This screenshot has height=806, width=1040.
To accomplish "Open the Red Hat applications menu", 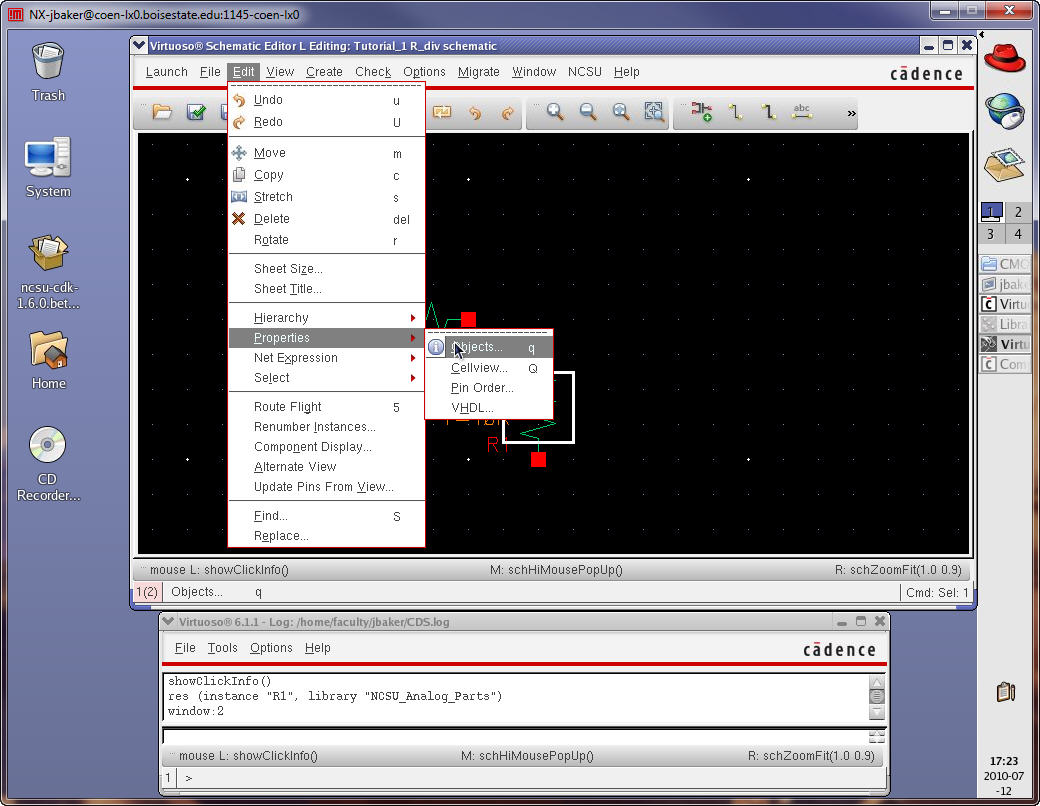I will (x=1005, y=59).
